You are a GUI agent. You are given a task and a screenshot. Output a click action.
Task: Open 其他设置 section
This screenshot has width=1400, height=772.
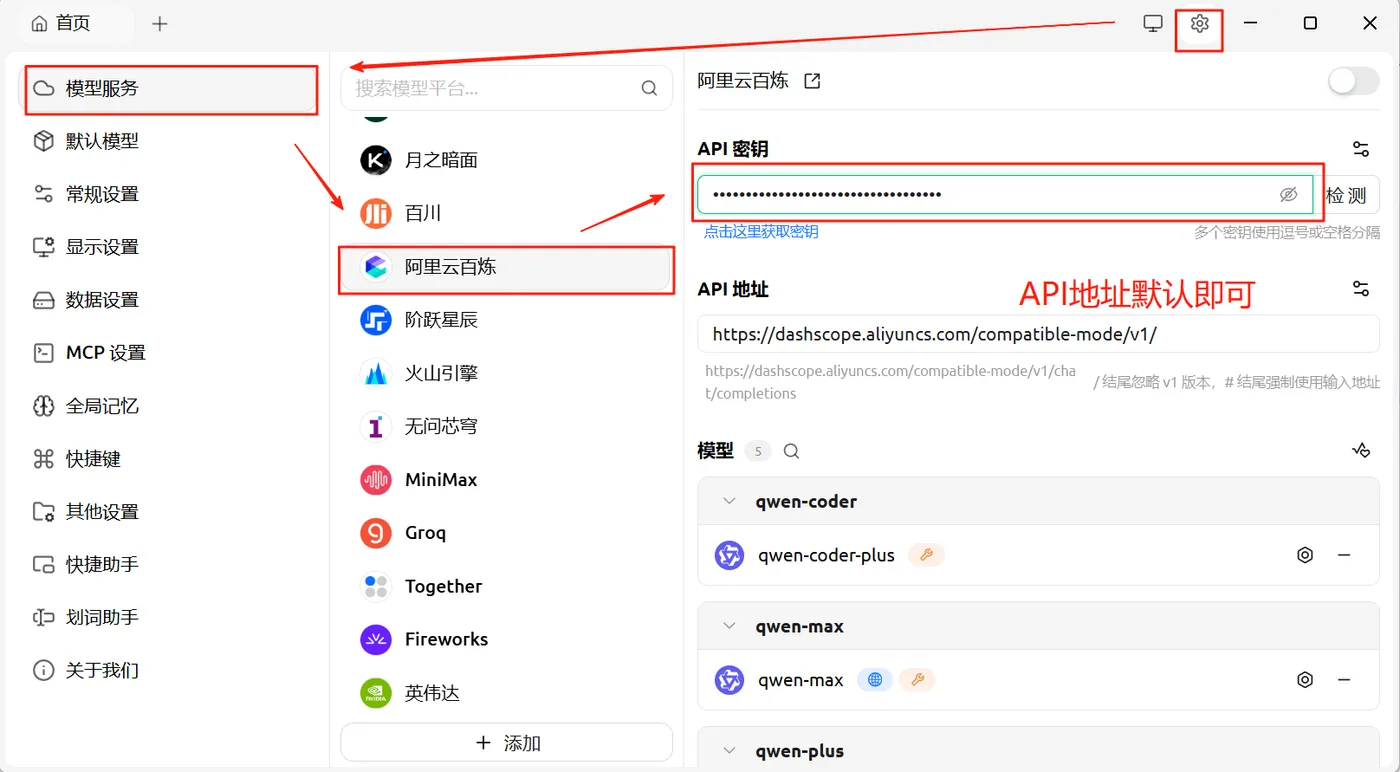point(171,512)
